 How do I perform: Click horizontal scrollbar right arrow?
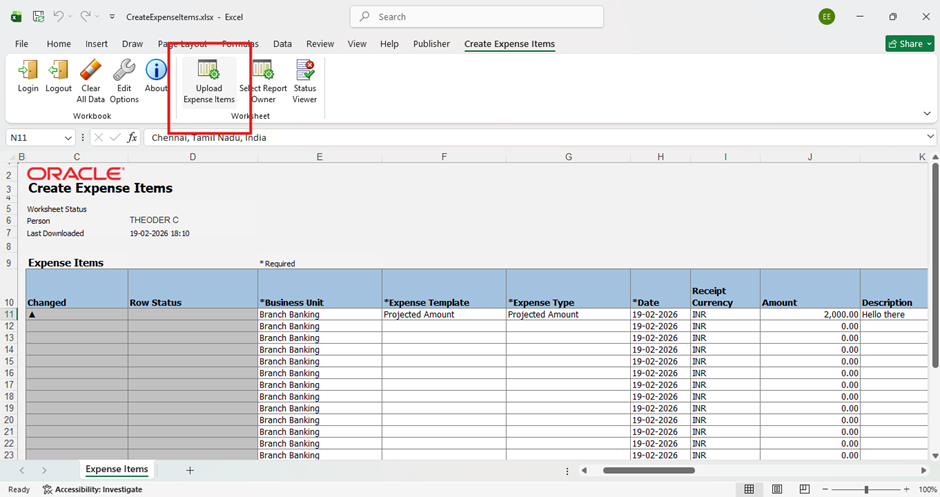924,471
